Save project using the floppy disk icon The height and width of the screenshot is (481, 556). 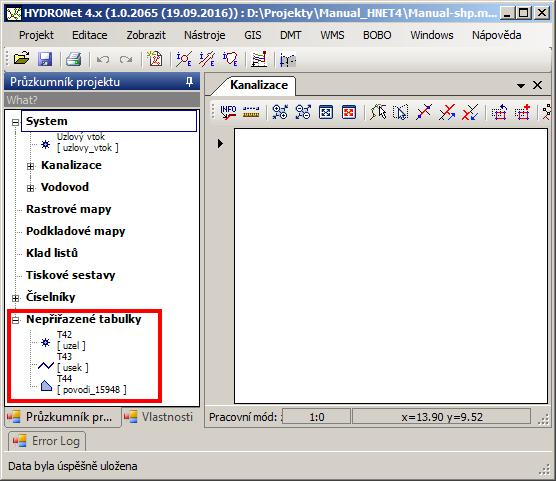45,59
